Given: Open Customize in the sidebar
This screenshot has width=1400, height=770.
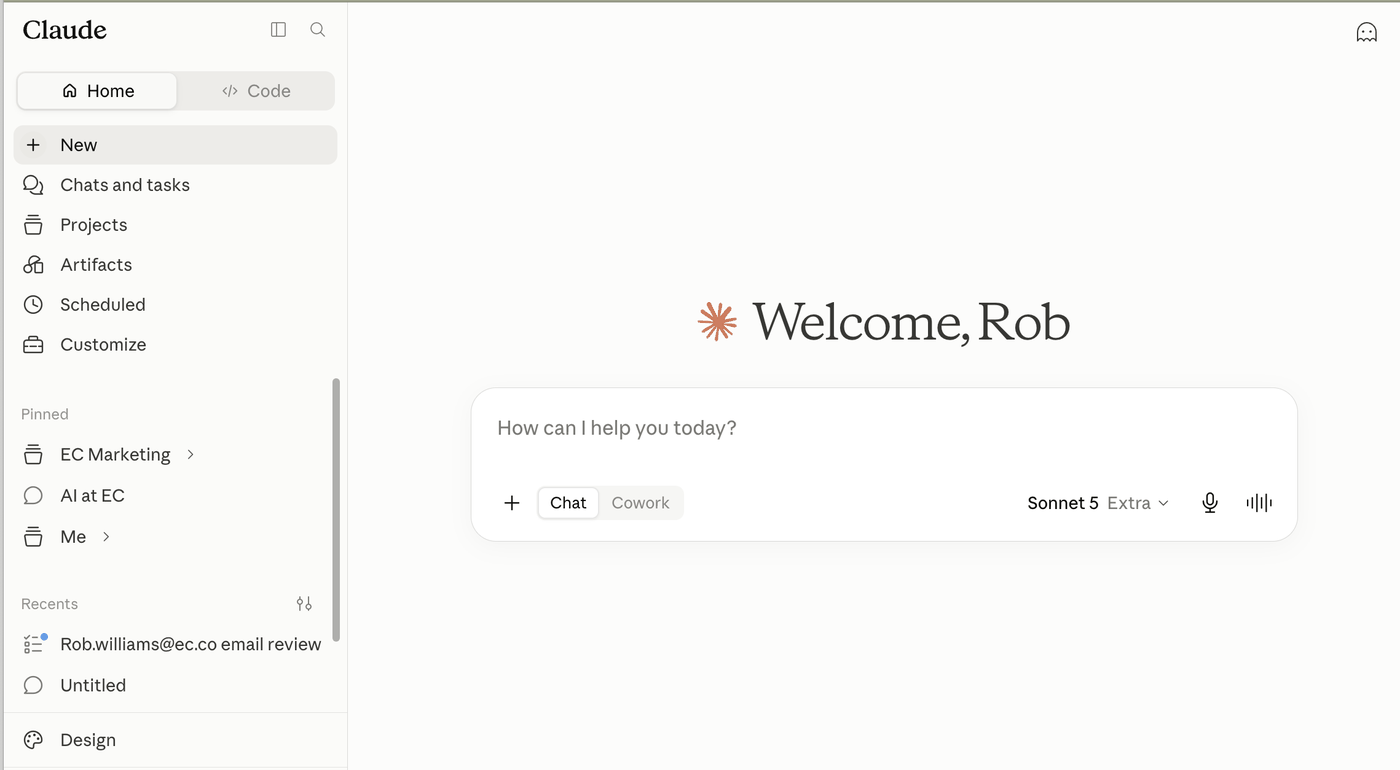Looking at the screenshot, I should point(175,345).
